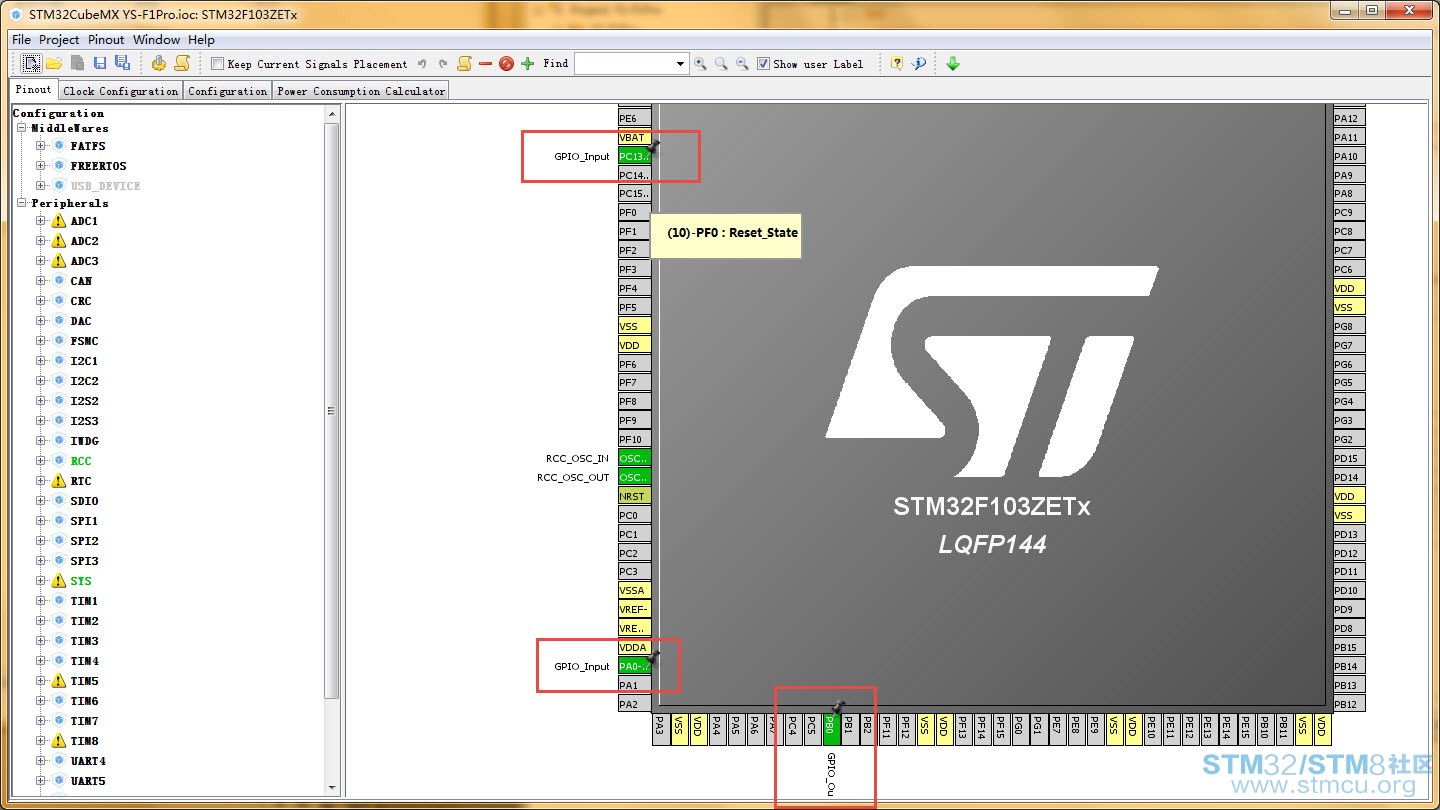Click the New Project toolbar icon

pyautogui.click(x=32, y=63)
